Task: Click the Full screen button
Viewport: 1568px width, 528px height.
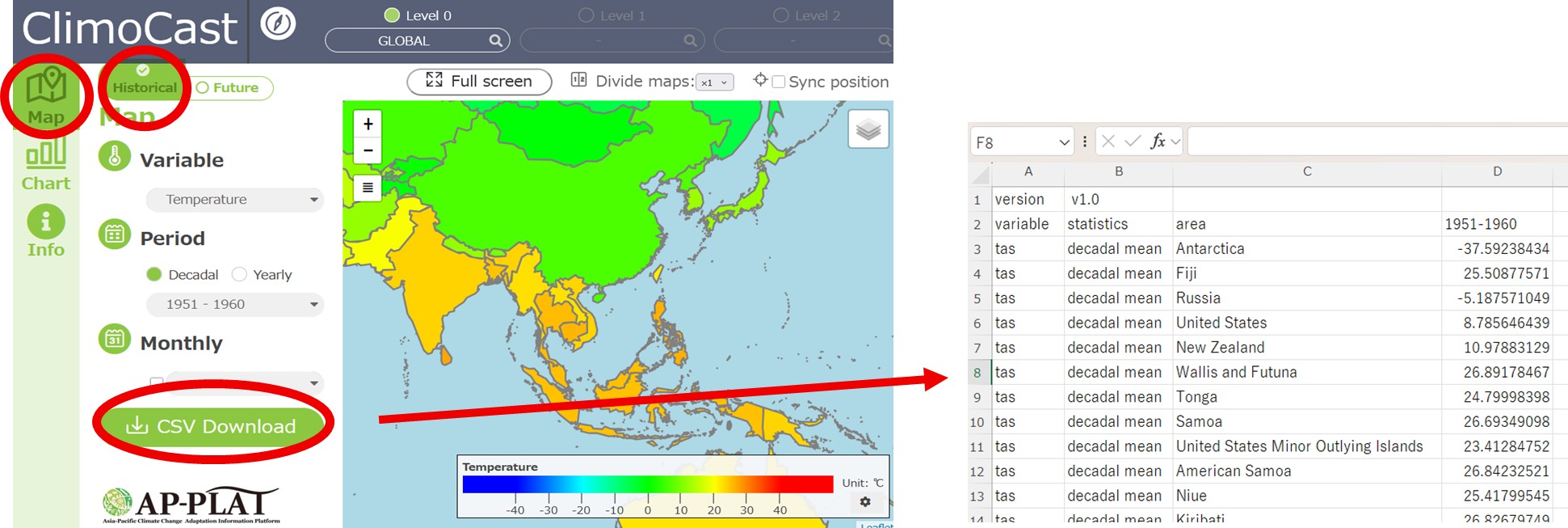Action: 479,82
